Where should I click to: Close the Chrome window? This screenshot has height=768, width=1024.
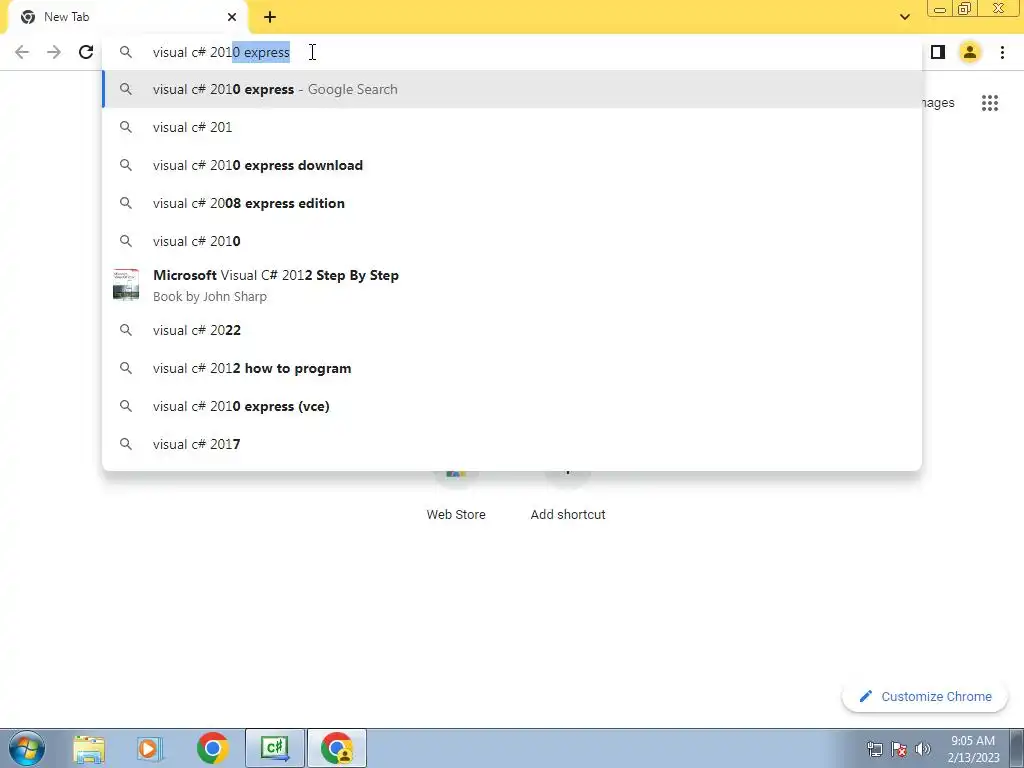click(999, 8)
